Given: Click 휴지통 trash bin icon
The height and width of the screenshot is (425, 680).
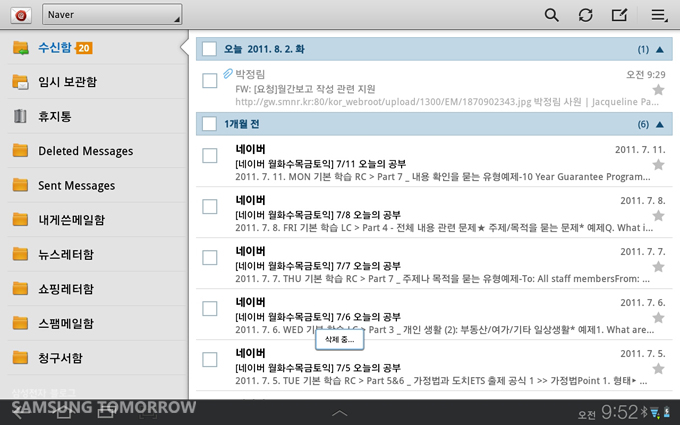Looking at the screenshot, I should (20, 116).
